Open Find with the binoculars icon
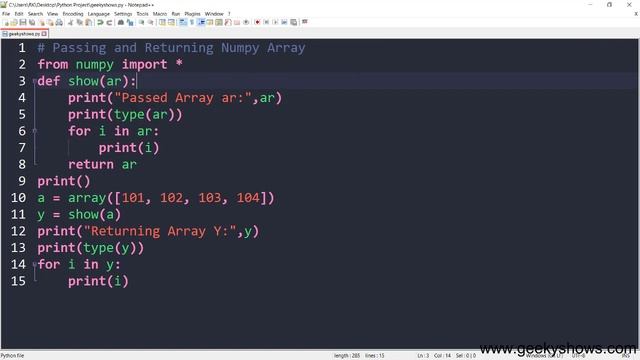 click(x=121, y=22)
